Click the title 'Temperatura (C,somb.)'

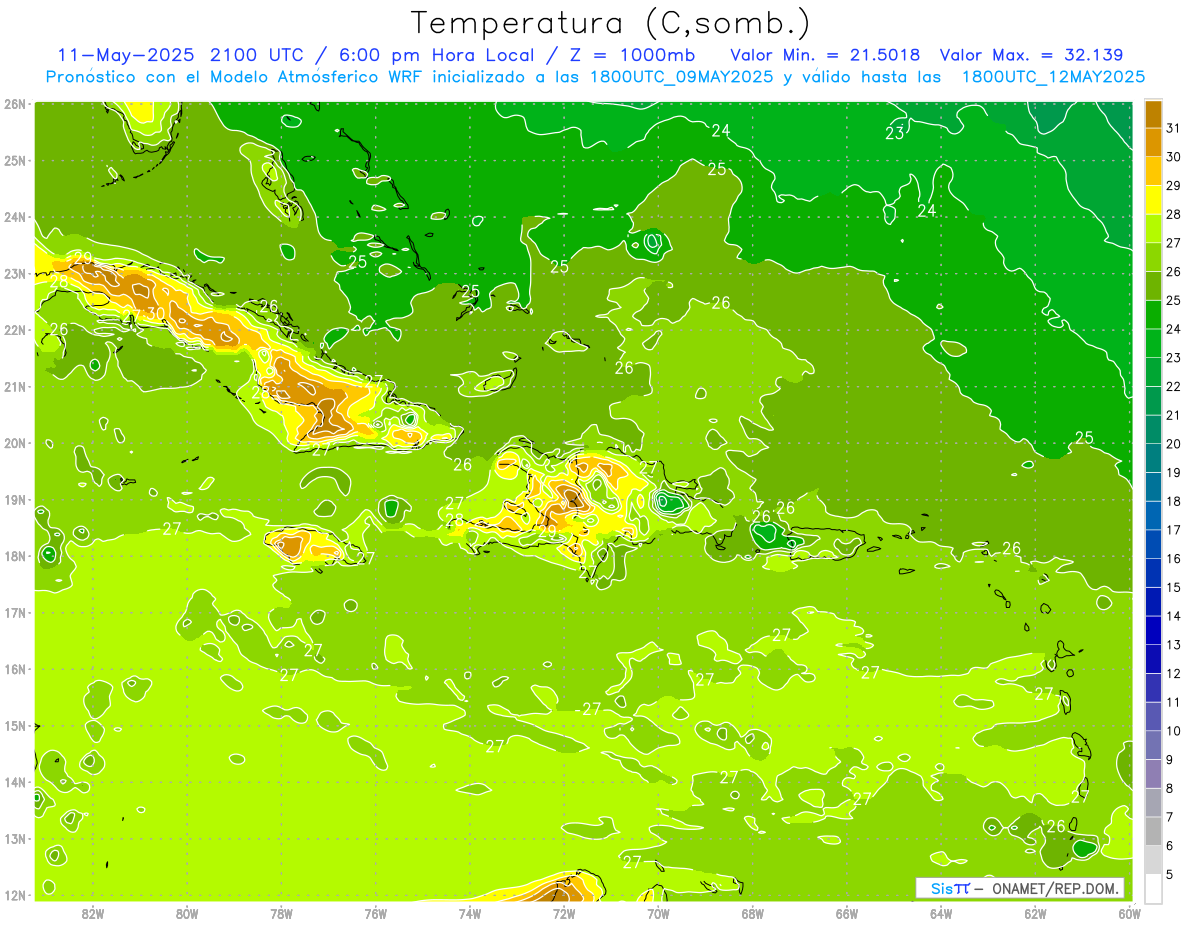[611, 23]
